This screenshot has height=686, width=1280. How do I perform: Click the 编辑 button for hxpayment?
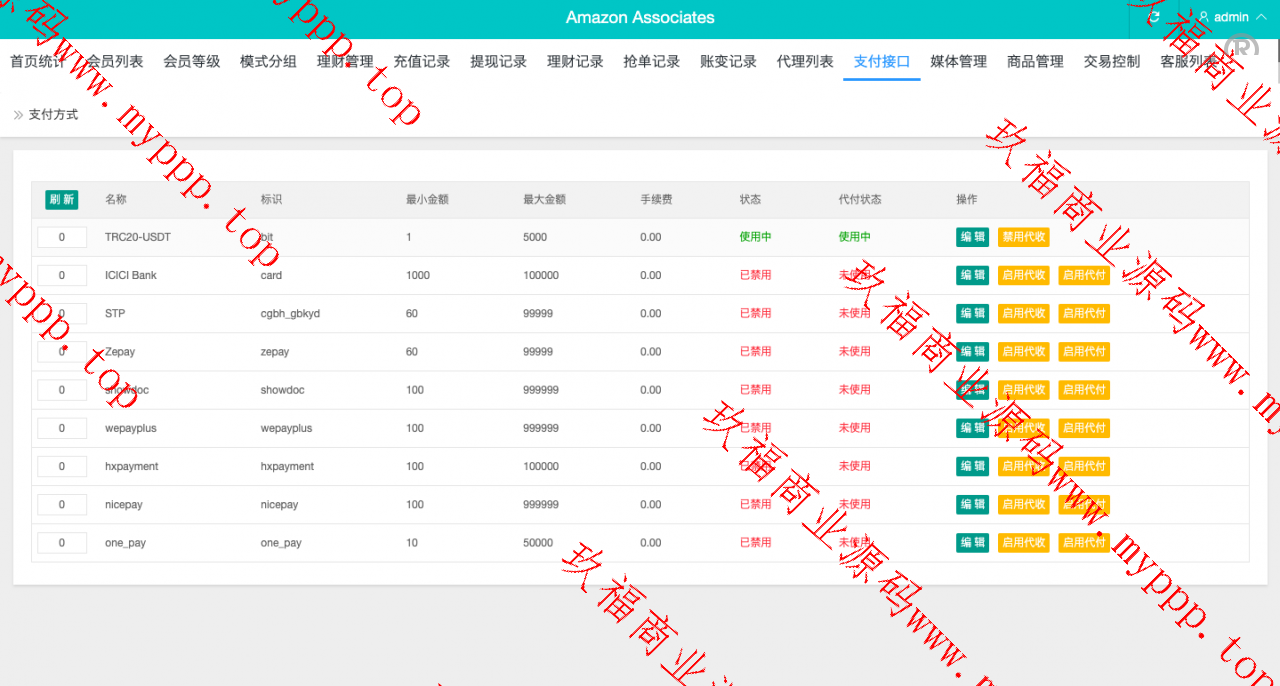972,466
